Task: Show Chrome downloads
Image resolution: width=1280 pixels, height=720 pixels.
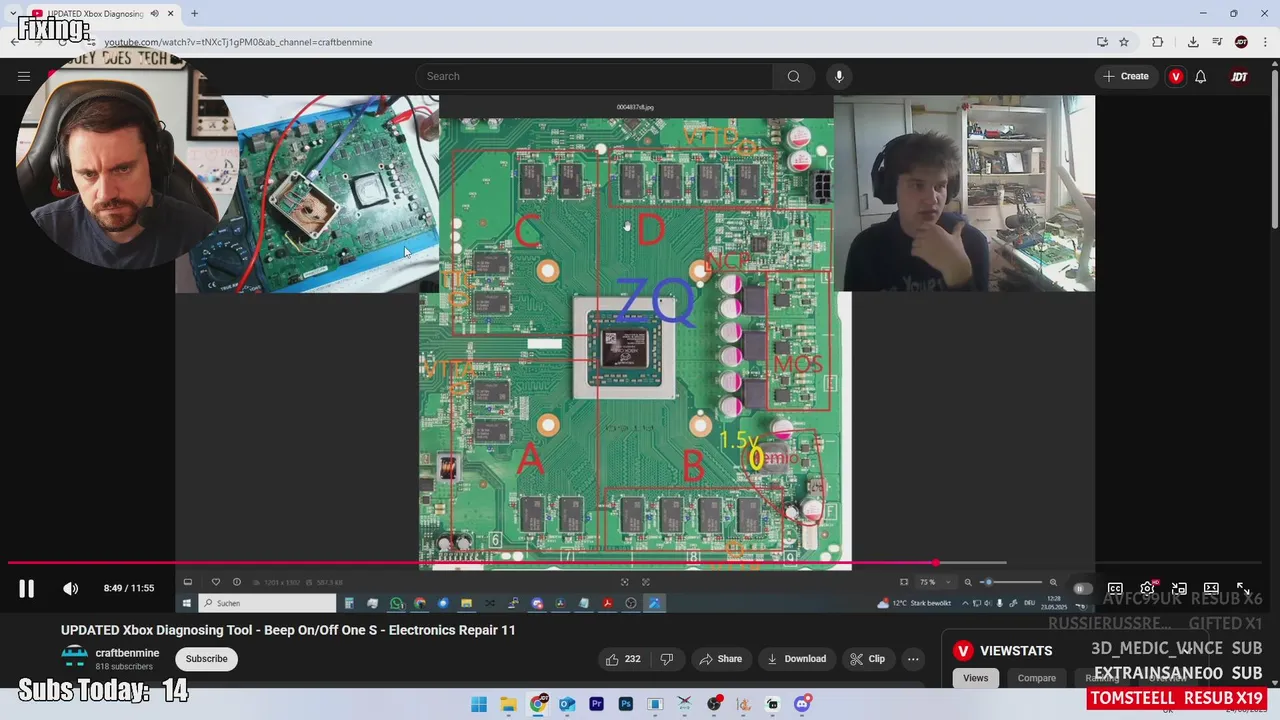Action: click(x=1193, y=42)
